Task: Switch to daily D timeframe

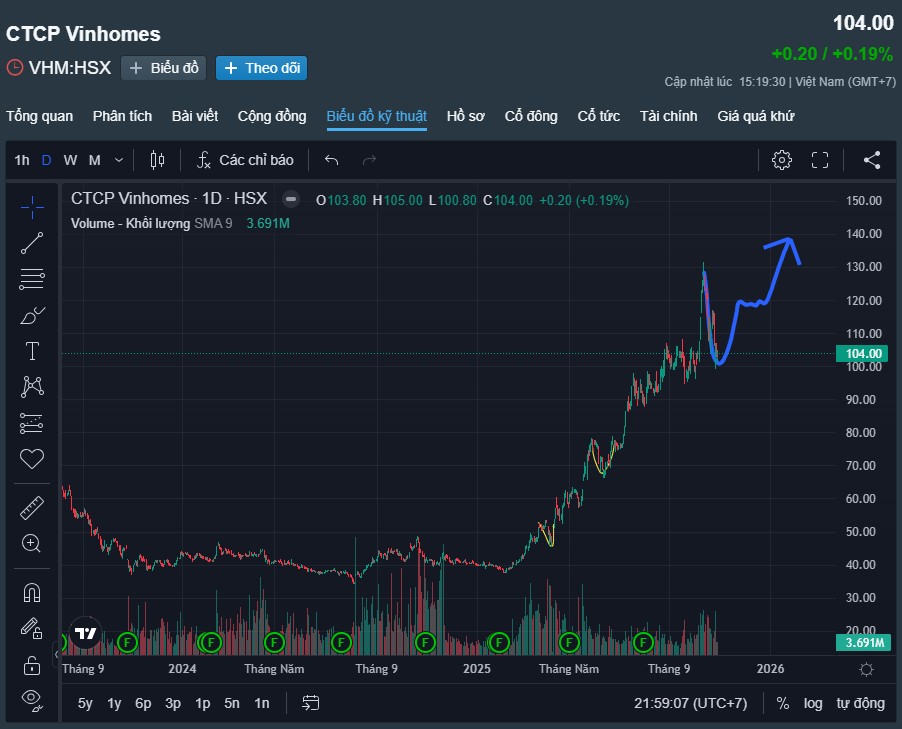Action: (x=47, y=160)
